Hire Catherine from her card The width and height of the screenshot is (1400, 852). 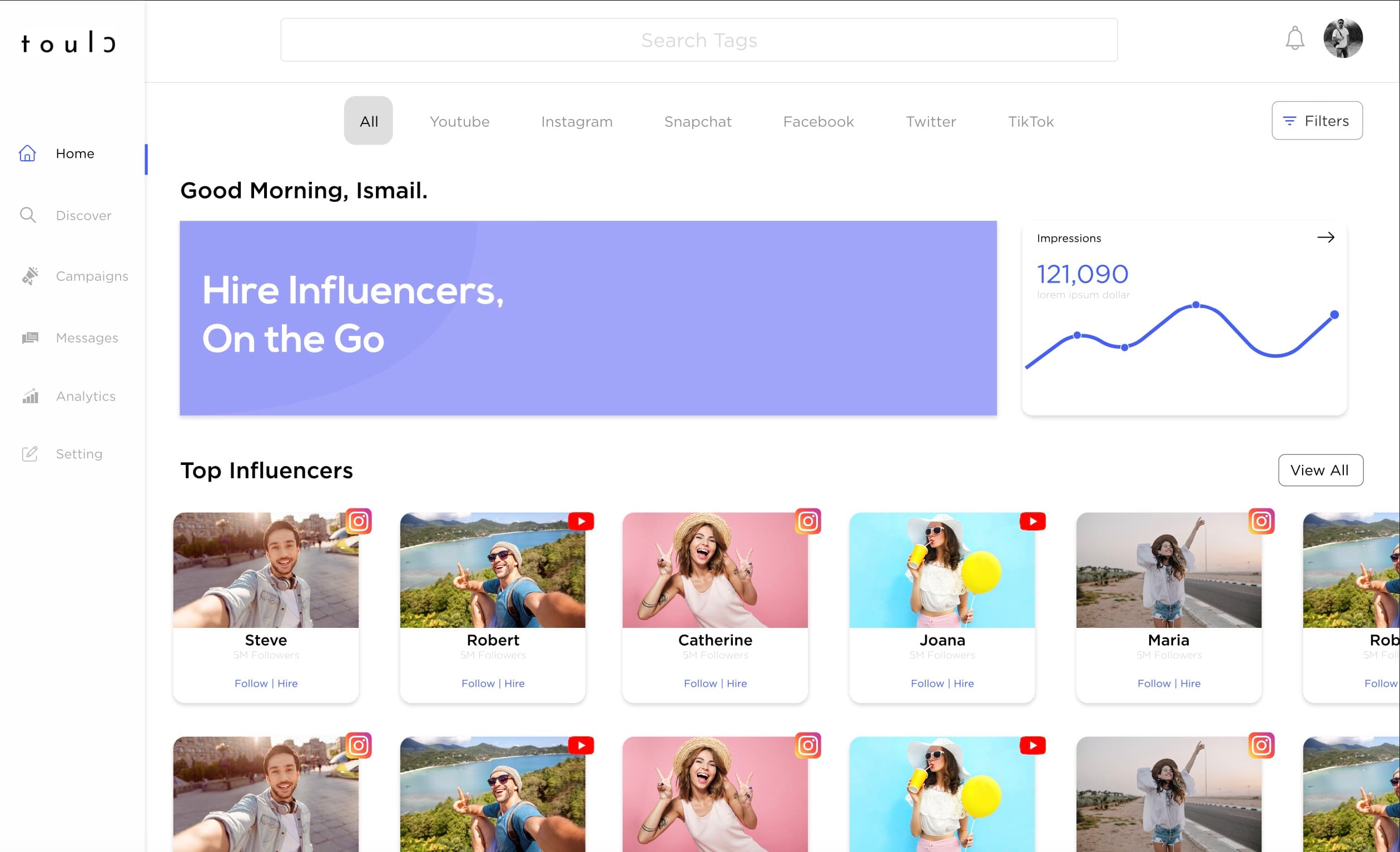[736, 683]
